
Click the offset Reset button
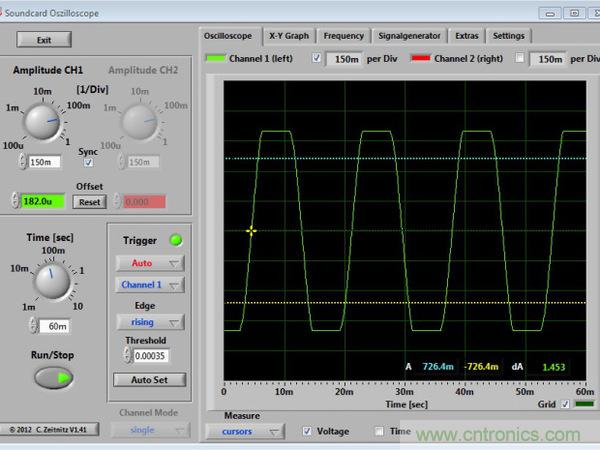88,201
